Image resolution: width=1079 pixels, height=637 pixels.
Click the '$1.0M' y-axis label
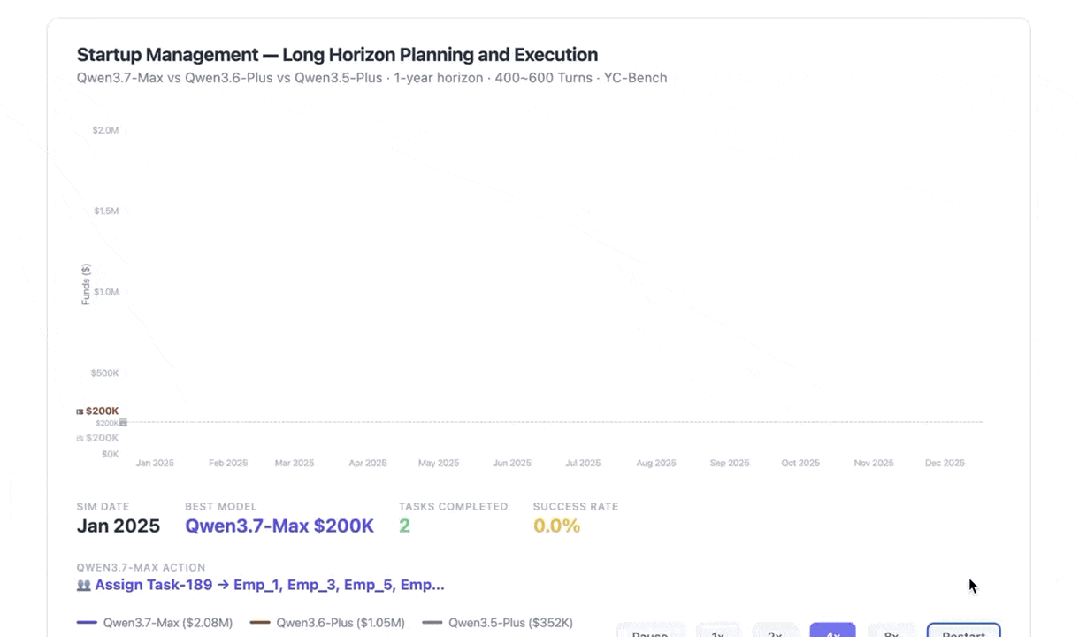pos(107,292)
